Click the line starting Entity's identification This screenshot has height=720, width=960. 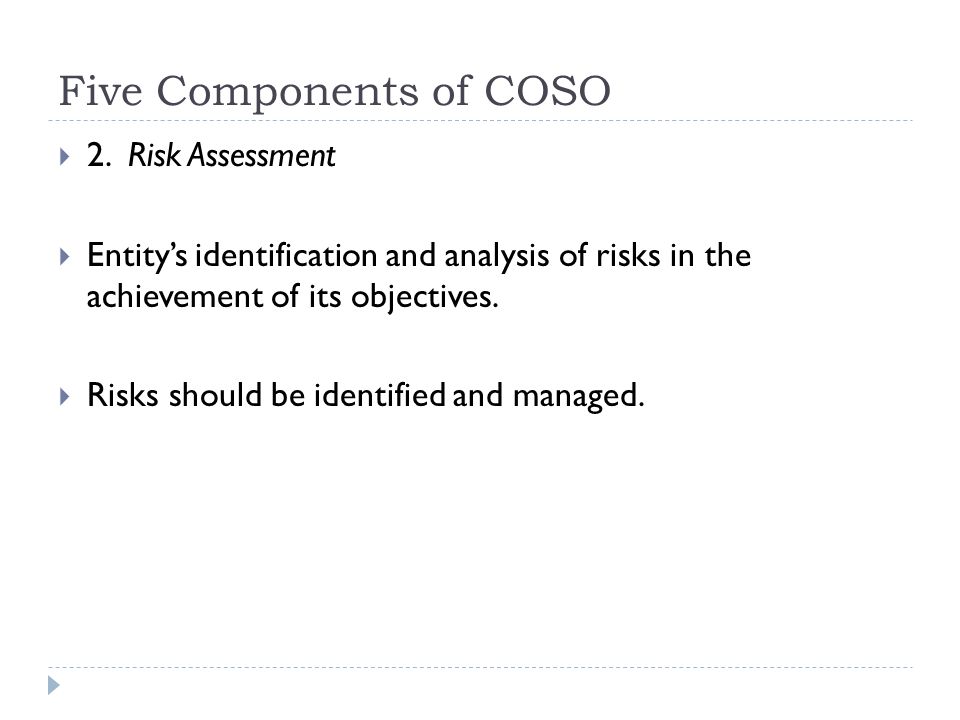coord(419,256)
